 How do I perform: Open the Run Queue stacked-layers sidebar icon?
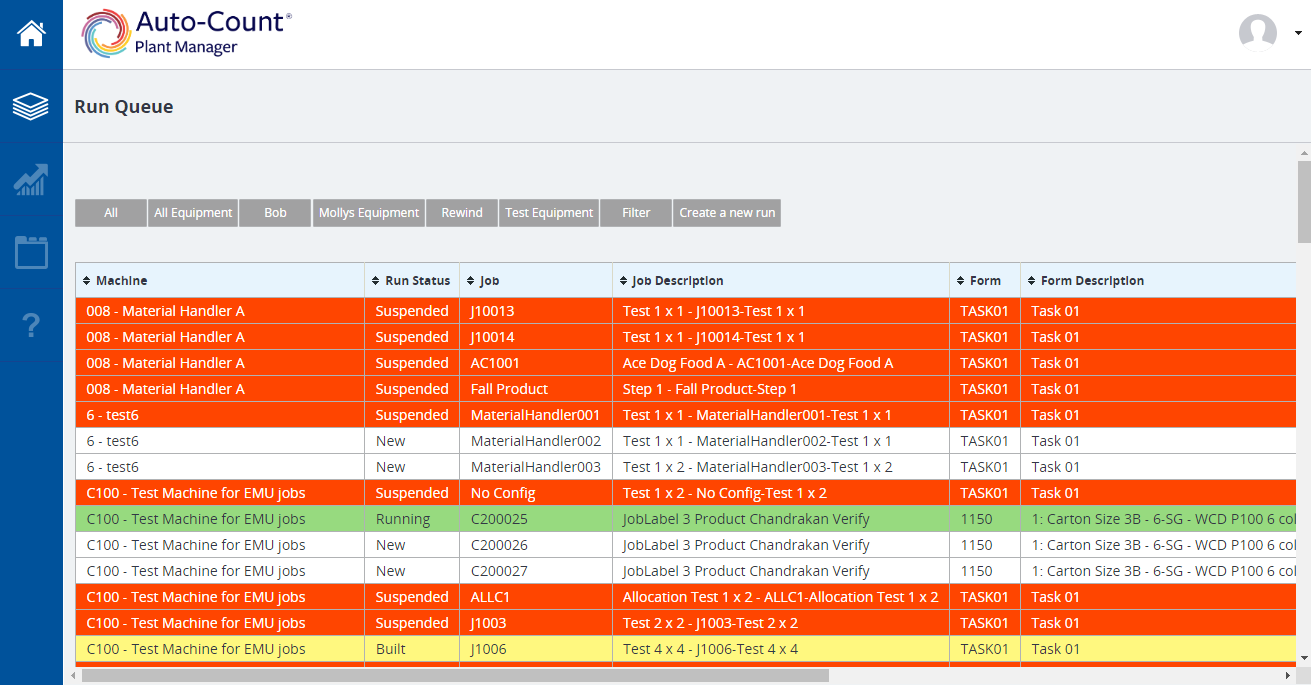point(31,107)
